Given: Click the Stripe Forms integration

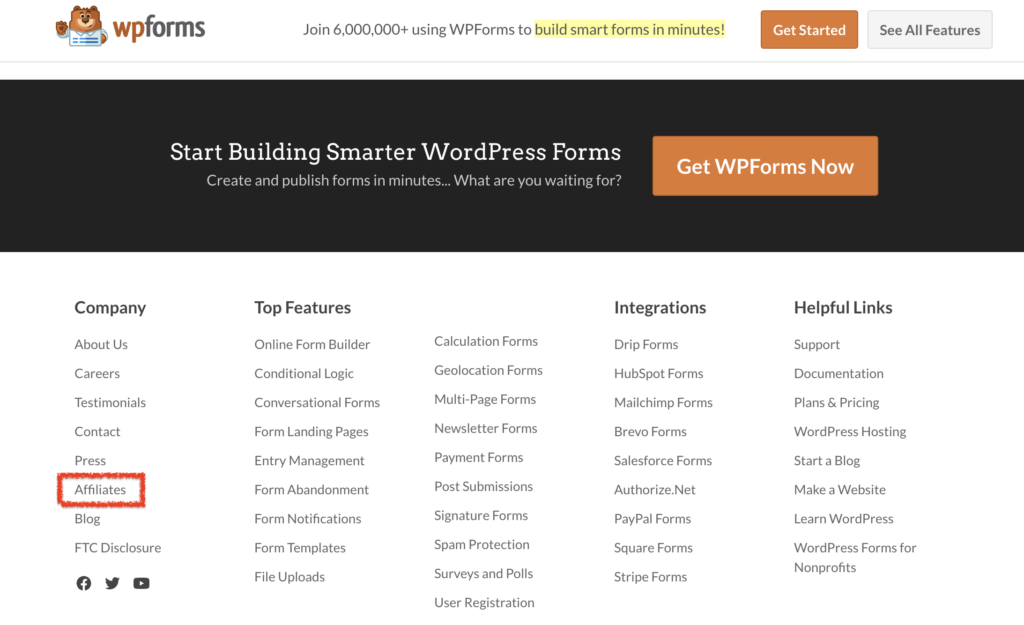Looking at the screenshot, I should (x=651, y=577).
